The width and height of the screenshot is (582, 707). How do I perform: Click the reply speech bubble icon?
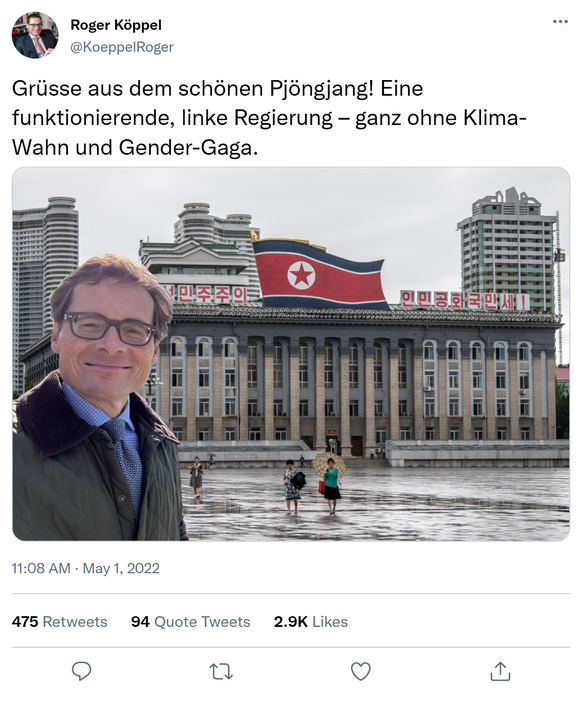coord(82,671)
